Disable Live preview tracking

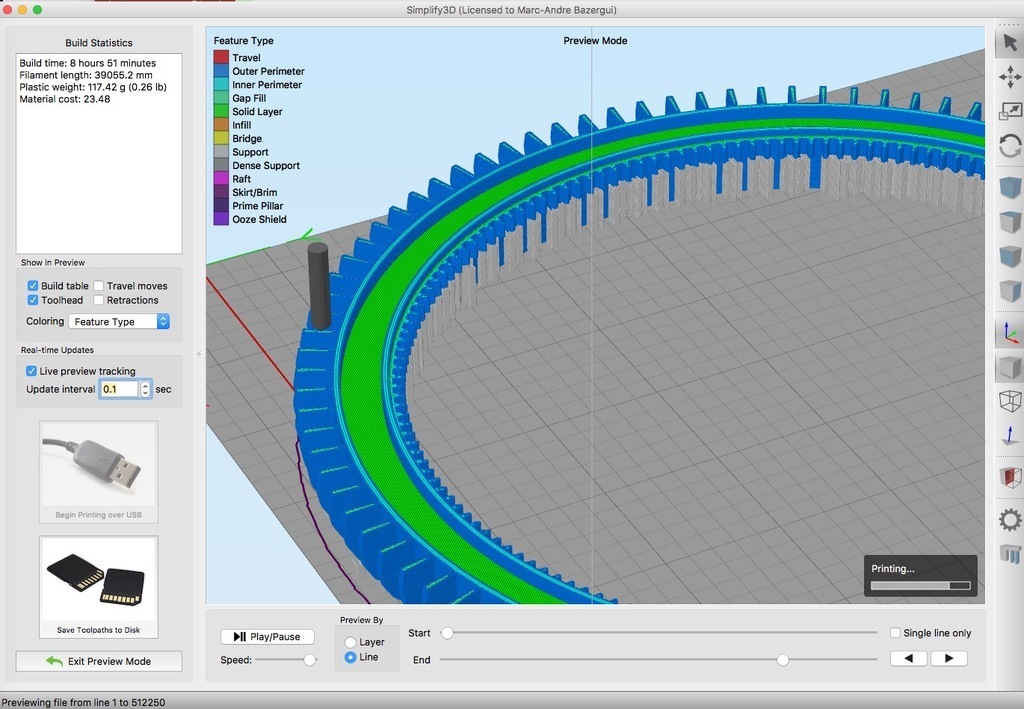(x=31, y=371)
